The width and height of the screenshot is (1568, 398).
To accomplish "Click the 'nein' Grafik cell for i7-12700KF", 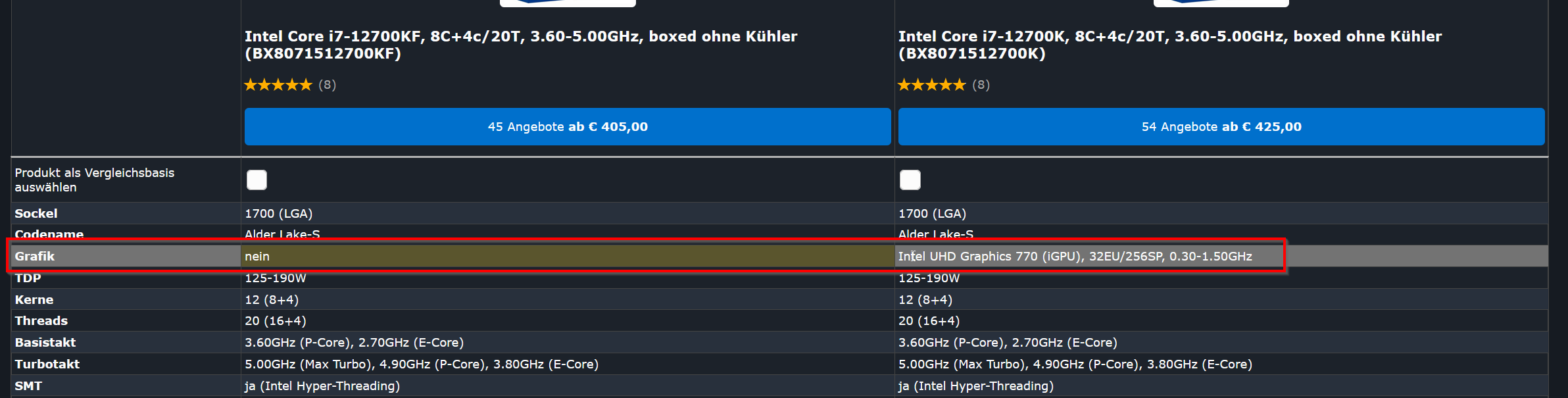I will click(257, 256).
